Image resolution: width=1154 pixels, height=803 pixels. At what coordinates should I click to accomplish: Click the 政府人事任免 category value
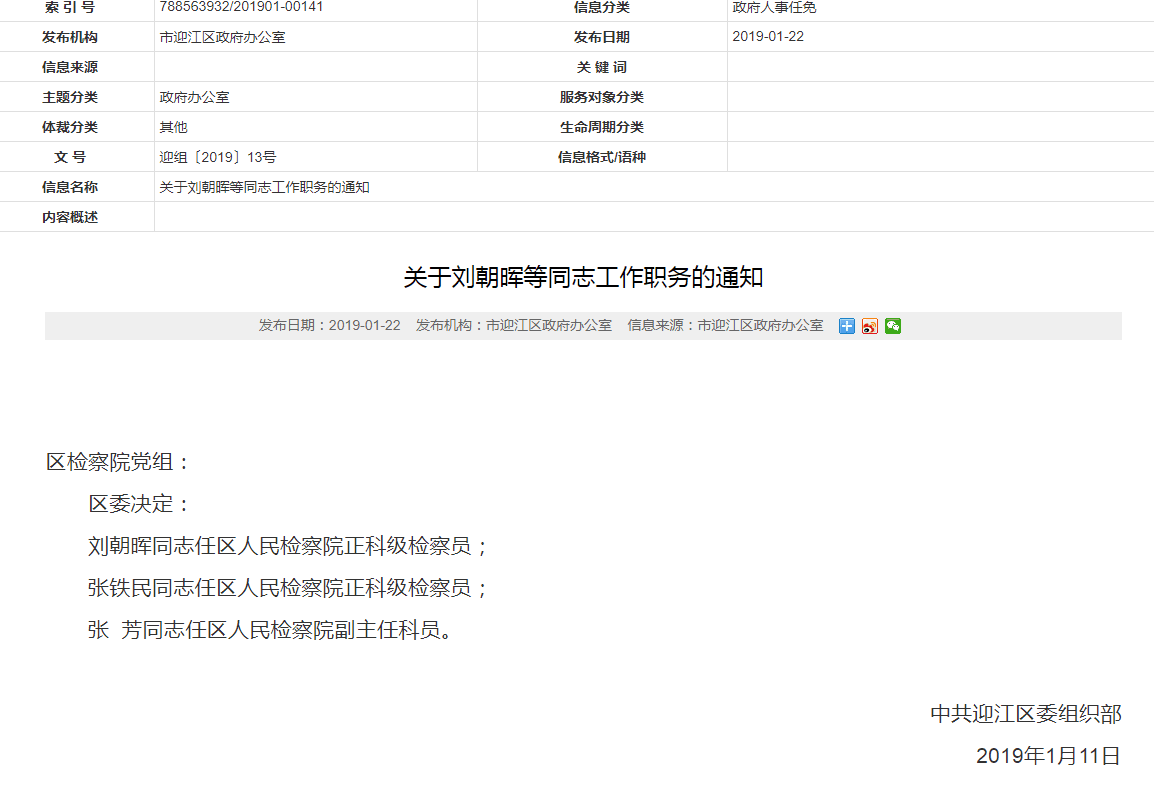(x=774, y=7)
